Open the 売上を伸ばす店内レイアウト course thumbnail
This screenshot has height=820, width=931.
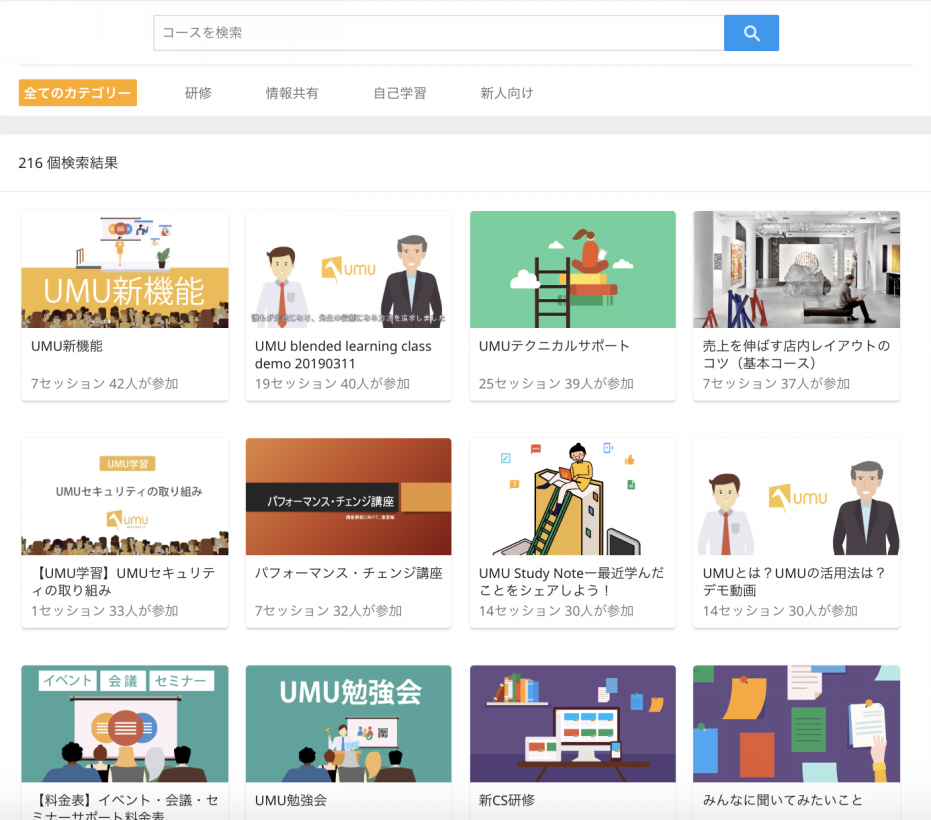796,269
